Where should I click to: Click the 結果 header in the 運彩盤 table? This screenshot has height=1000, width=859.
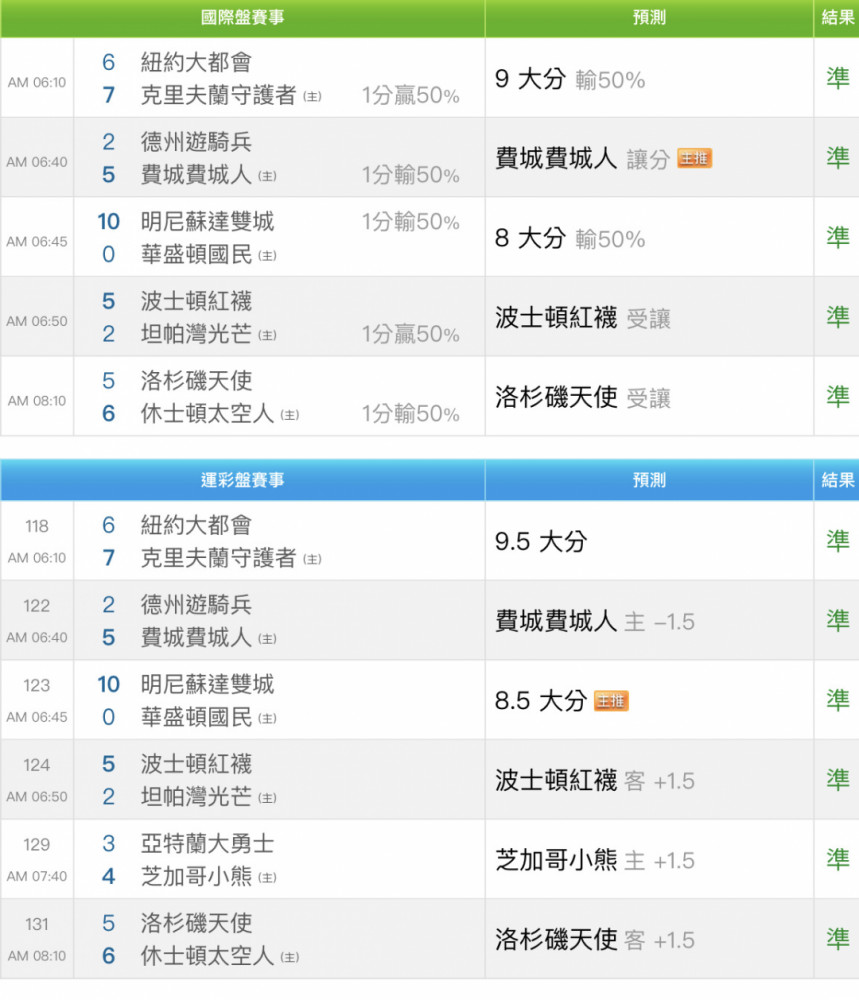click(837, 480)
